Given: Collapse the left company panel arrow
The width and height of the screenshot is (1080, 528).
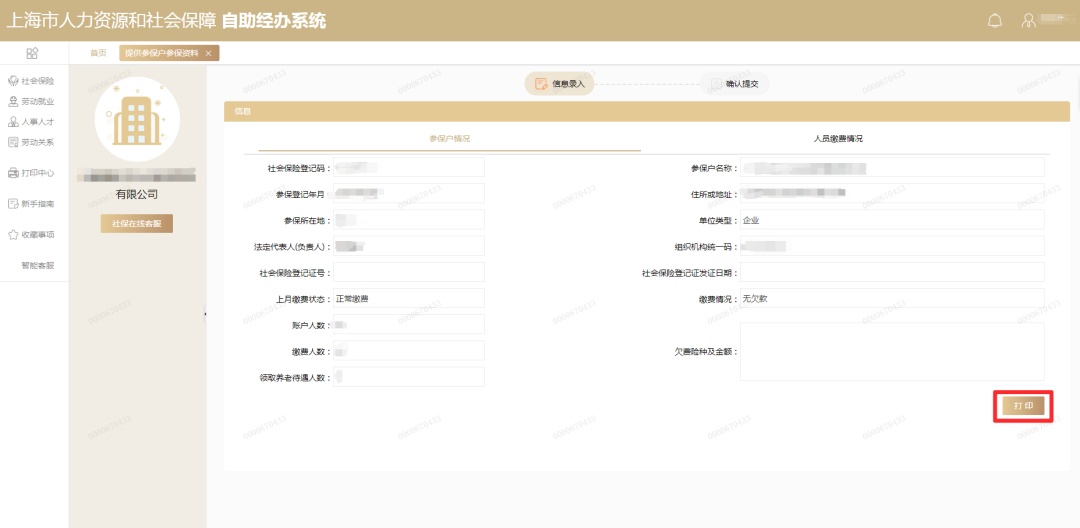Looking at the screenshot, I should pos(205,314).
